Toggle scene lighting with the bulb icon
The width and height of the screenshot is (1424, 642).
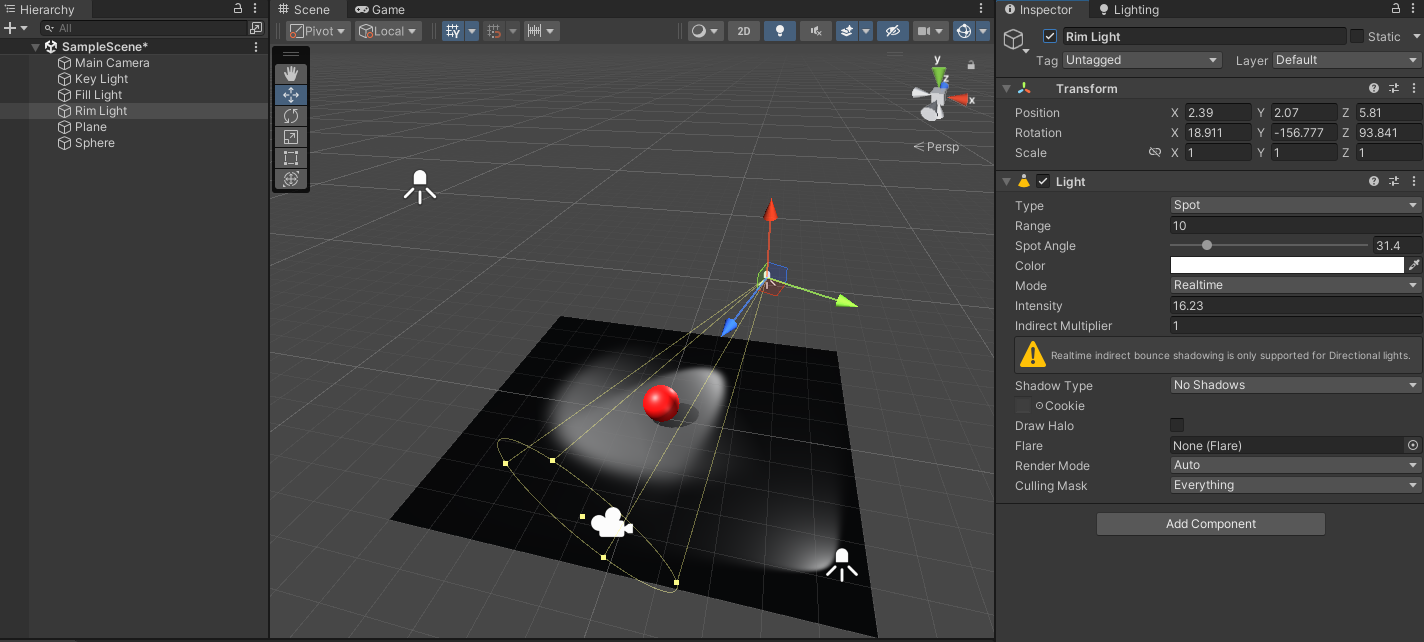click(x=779, y=31)
